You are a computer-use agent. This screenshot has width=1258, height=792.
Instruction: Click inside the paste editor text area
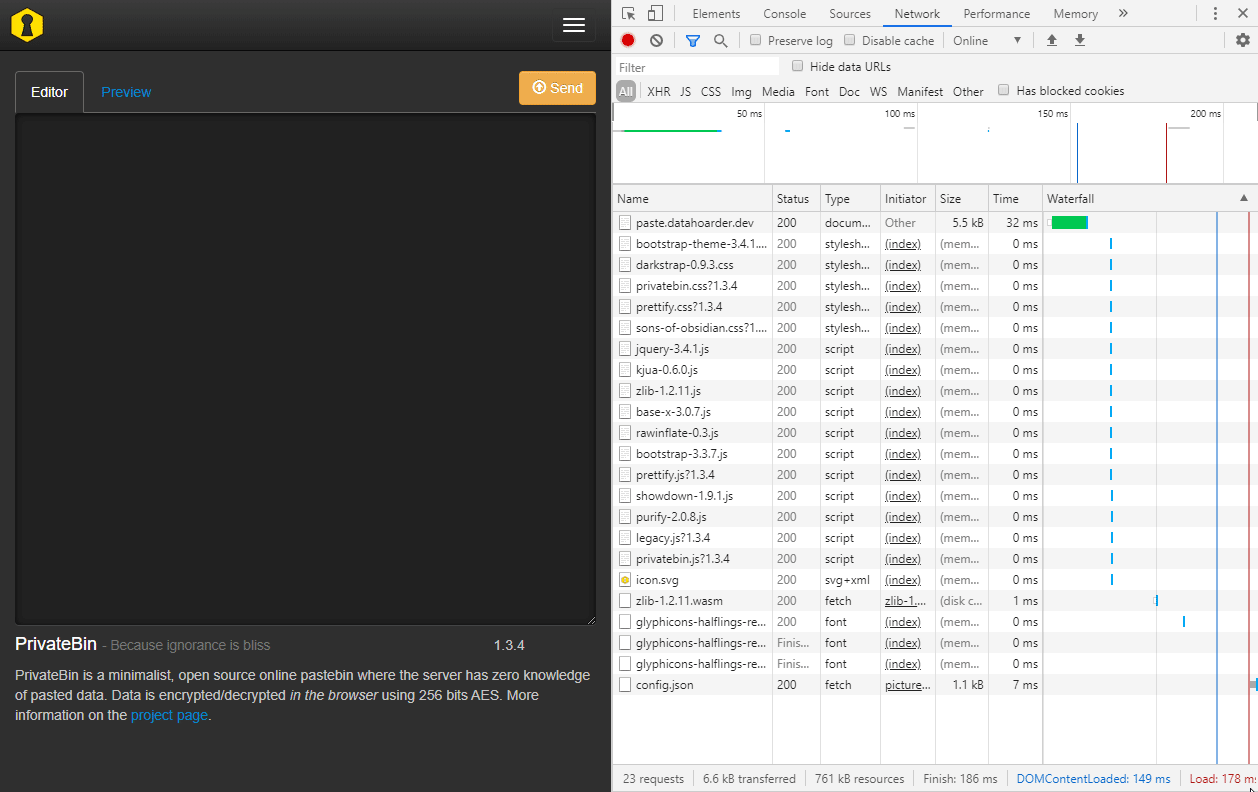click(305, 369)
